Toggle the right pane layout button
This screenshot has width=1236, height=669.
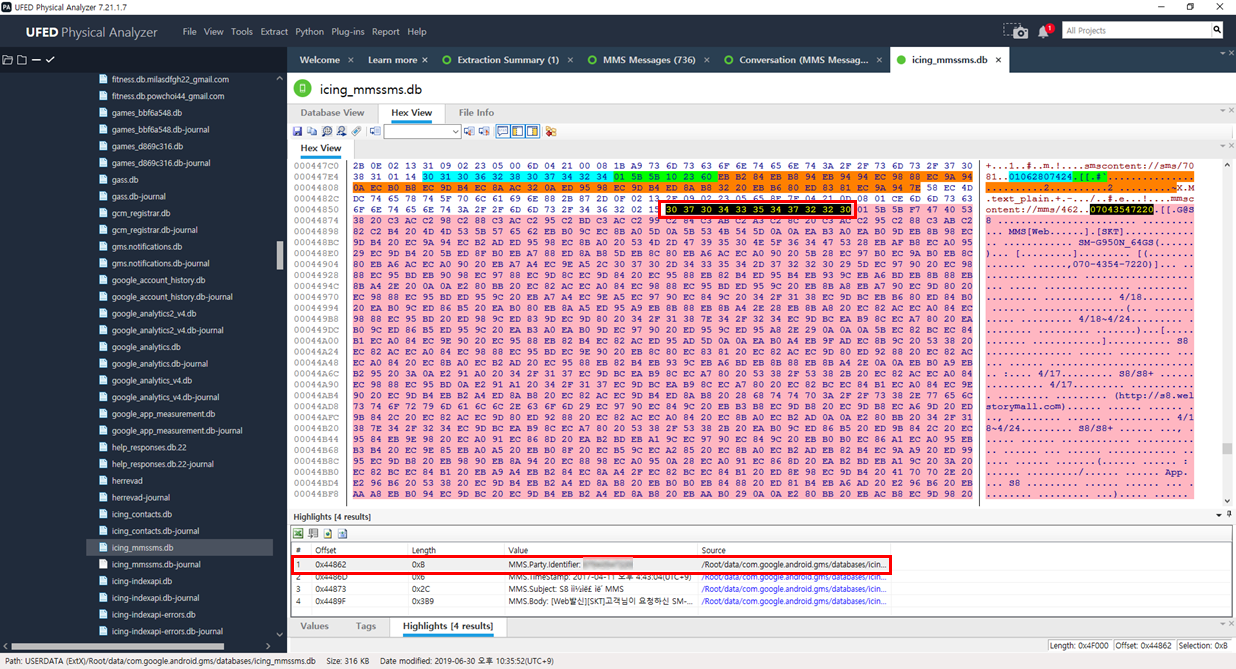(532, 131)
